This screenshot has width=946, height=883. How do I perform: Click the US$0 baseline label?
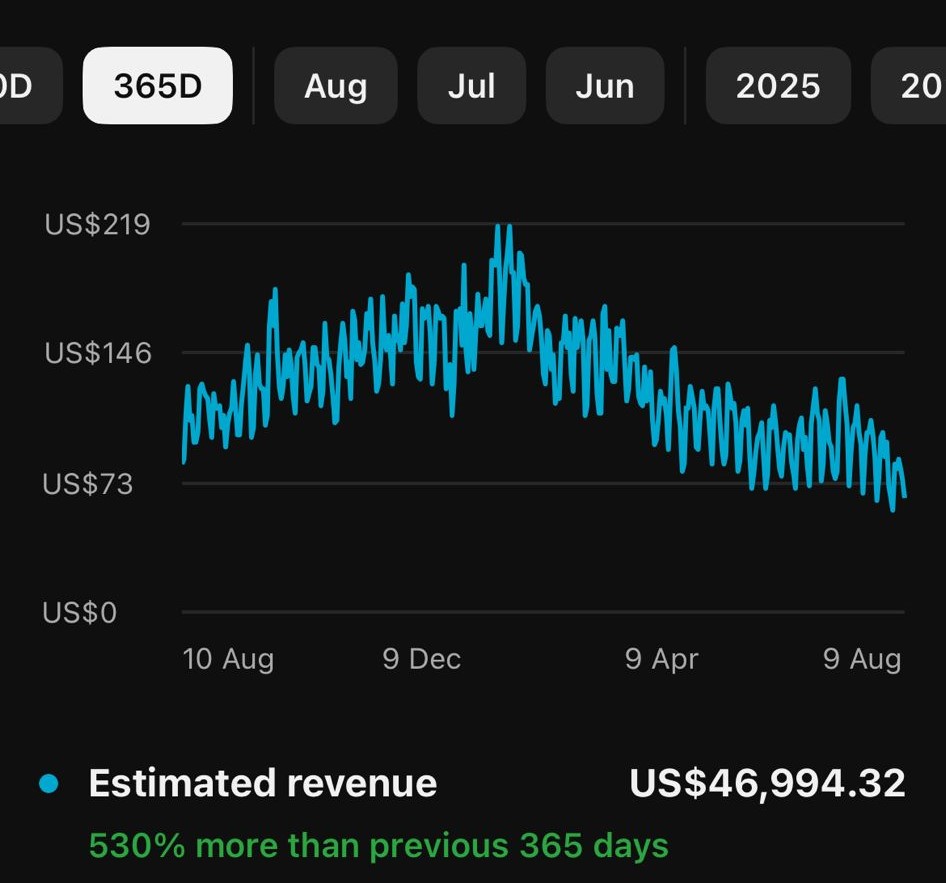coord(78,613)
